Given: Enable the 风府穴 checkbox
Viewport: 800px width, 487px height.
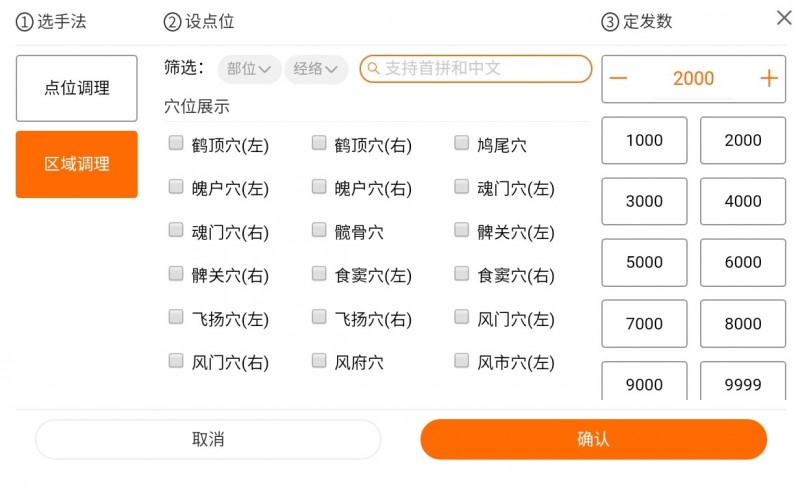Looking at the screenshot, I should 319,361.
